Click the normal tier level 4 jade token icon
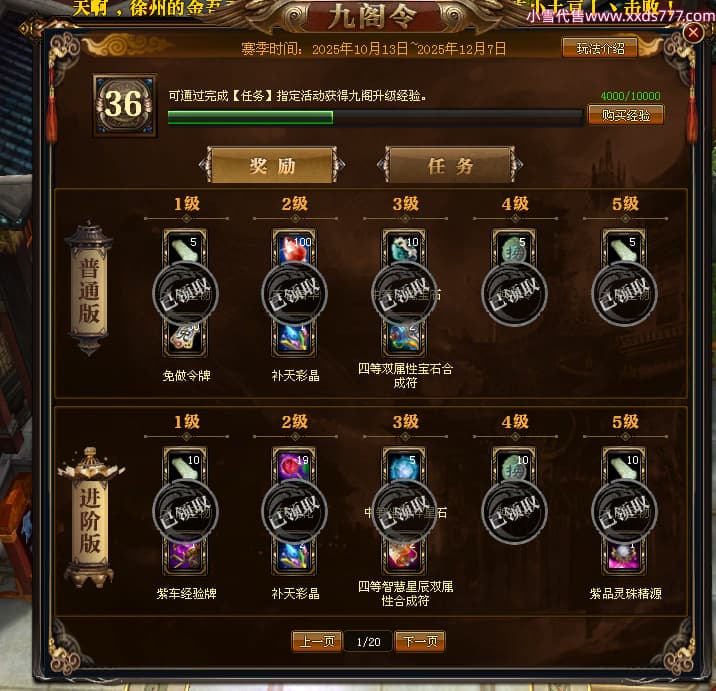 point(514,247)
